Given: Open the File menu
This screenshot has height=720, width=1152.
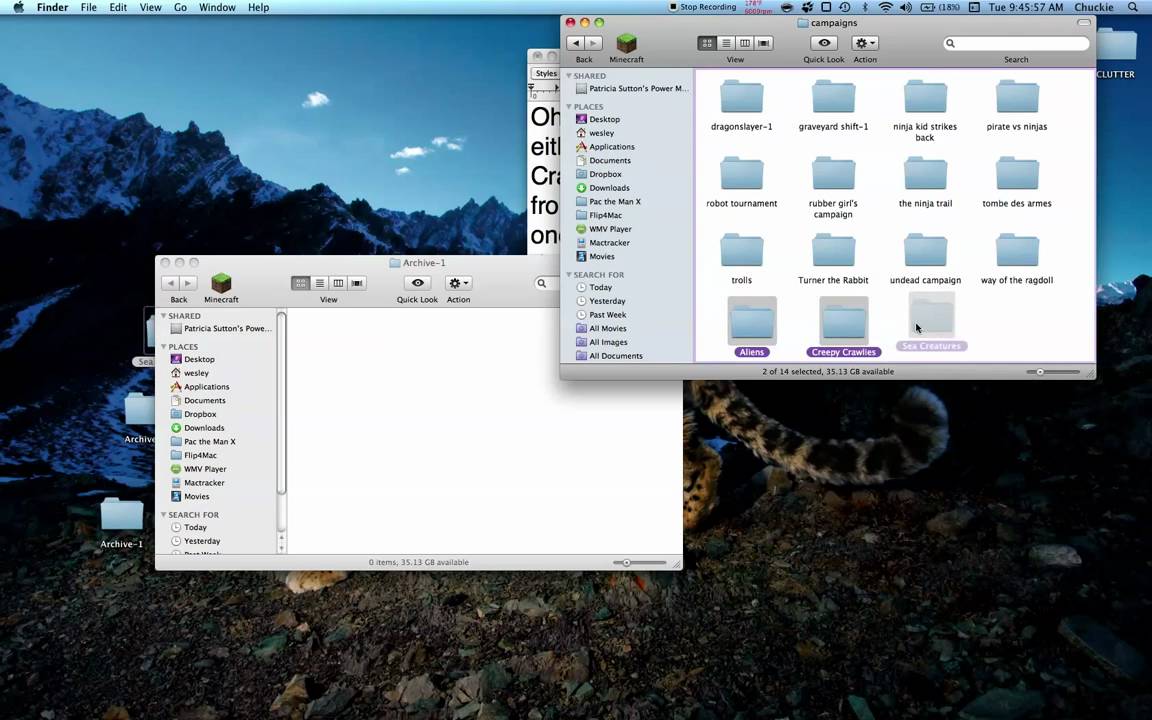Looking at the screenshot, I should click(89, 7).
